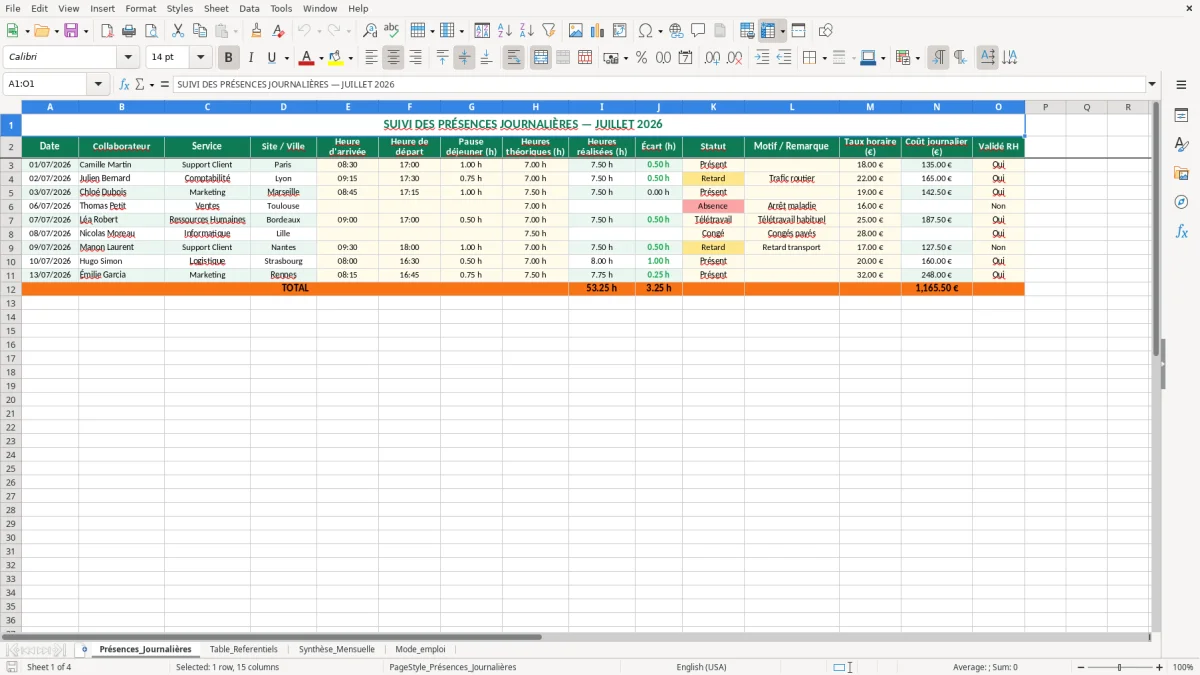Cut the selection with scissors icon
1200x675 pixels.
tap(178, 31)
